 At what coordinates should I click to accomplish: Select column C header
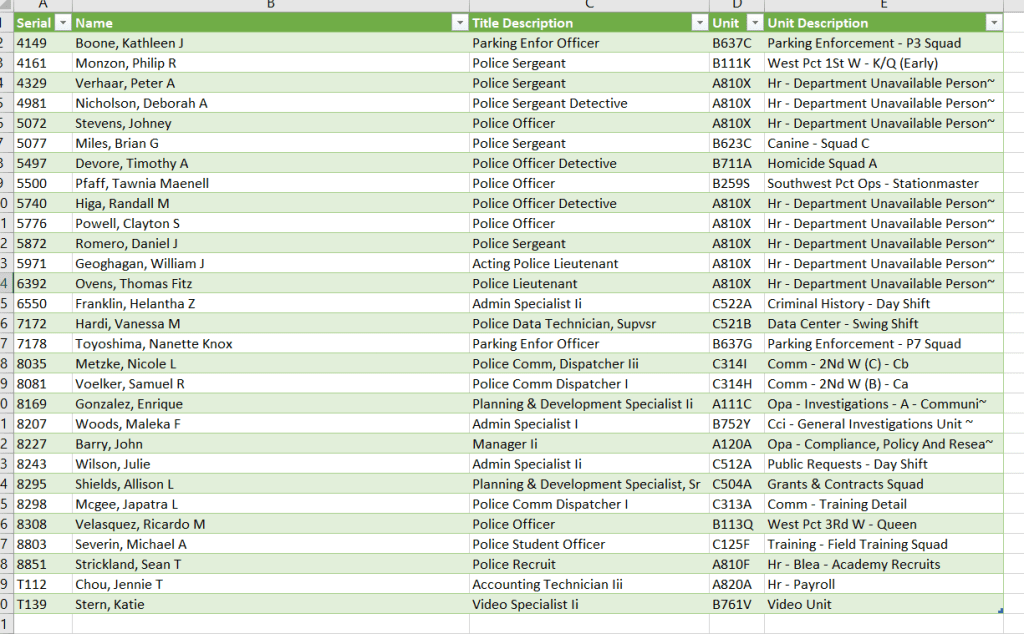pyautogui.click(x=589, y=5)
